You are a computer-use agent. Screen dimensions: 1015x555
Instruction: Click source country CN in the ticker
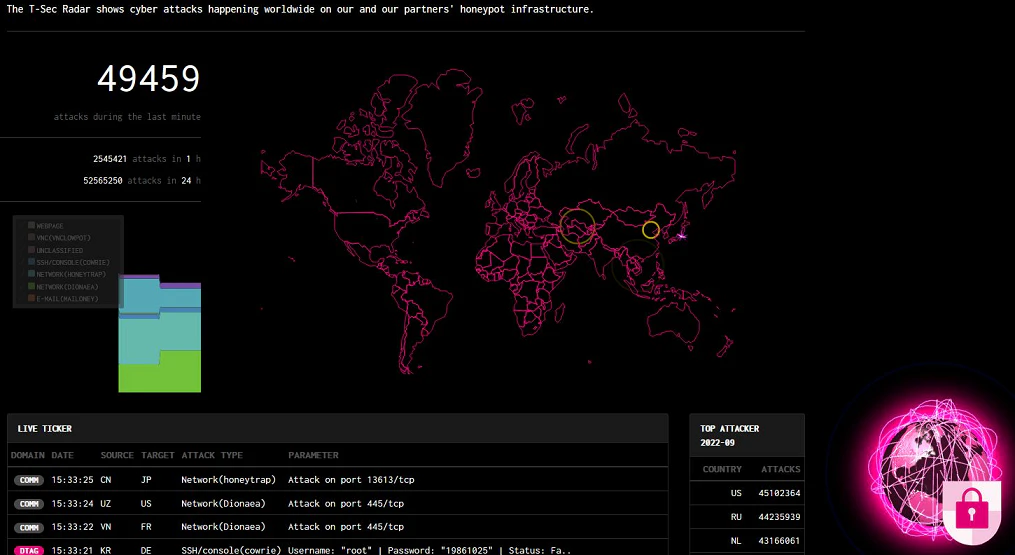[106, 481]
